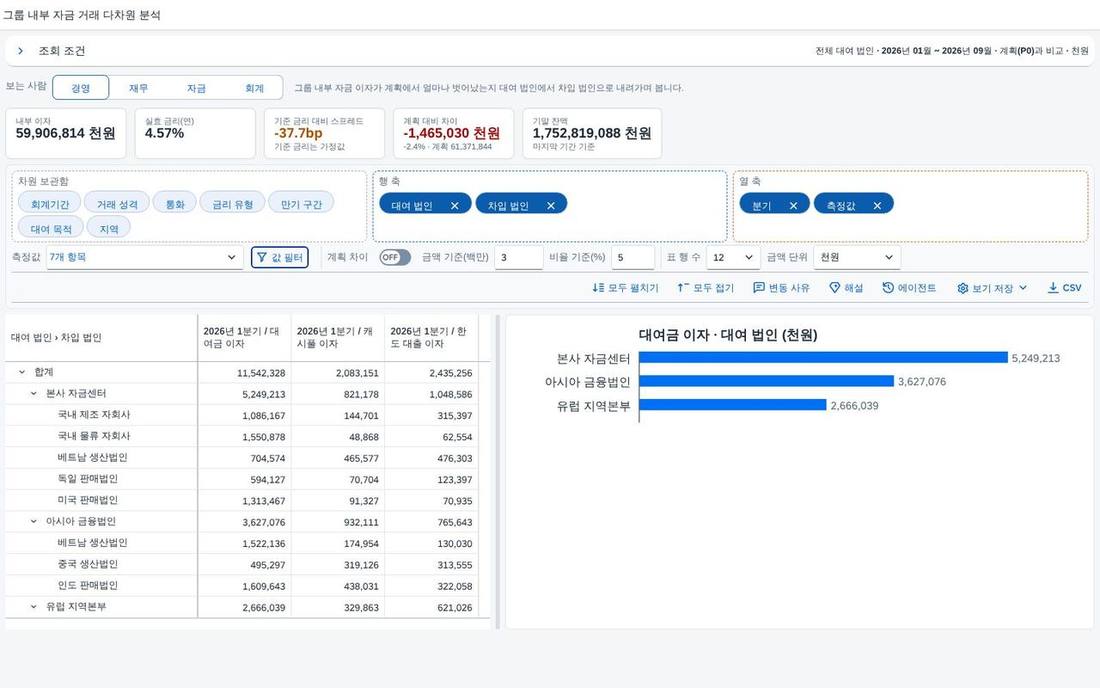Focus the 비율 기준(%) input field
Image resolution: width=1100 pixels, height=688 pixels.
pos(633,257)
